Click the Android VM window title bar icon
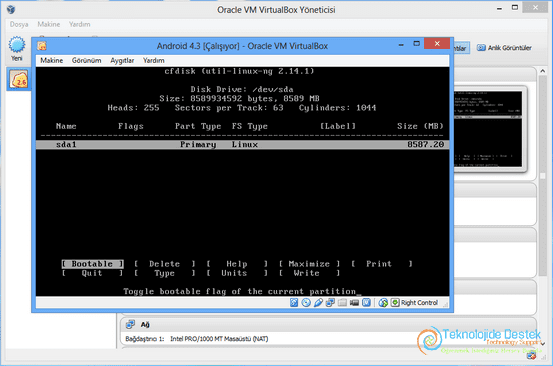 [42, 46]
